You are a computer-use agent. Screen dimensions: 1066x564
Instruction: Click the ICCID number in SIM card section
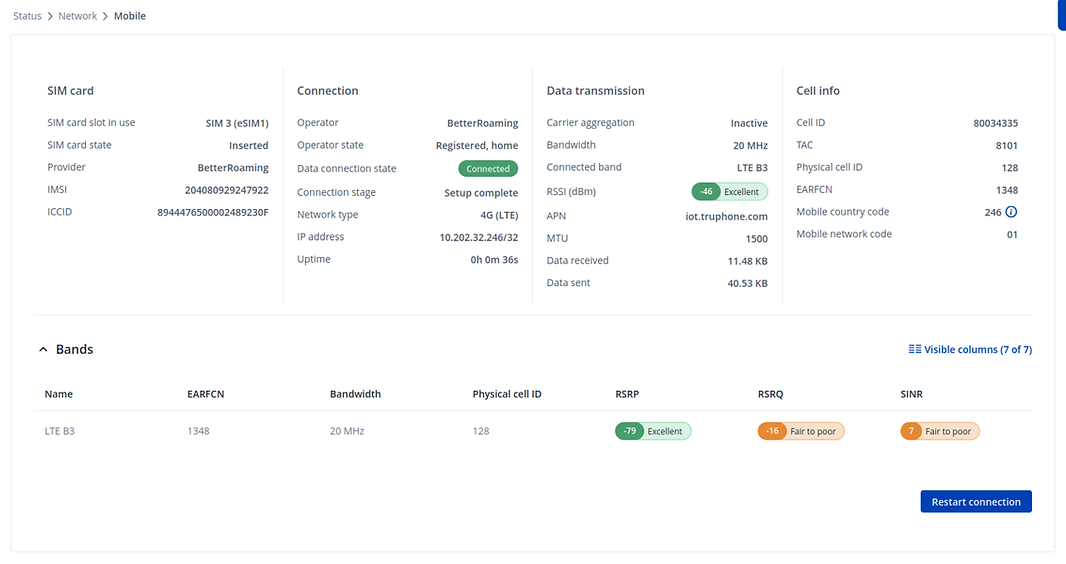click(212, 212)
